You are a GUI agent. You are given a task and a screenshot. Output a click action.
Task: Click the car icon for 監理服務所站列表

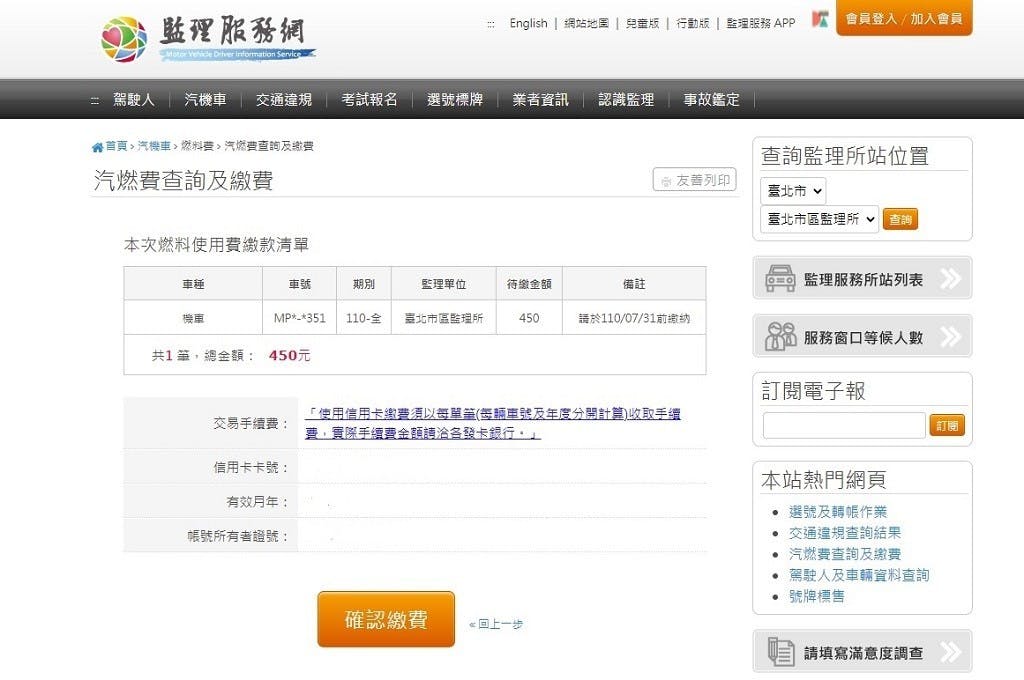coord(780,279)
